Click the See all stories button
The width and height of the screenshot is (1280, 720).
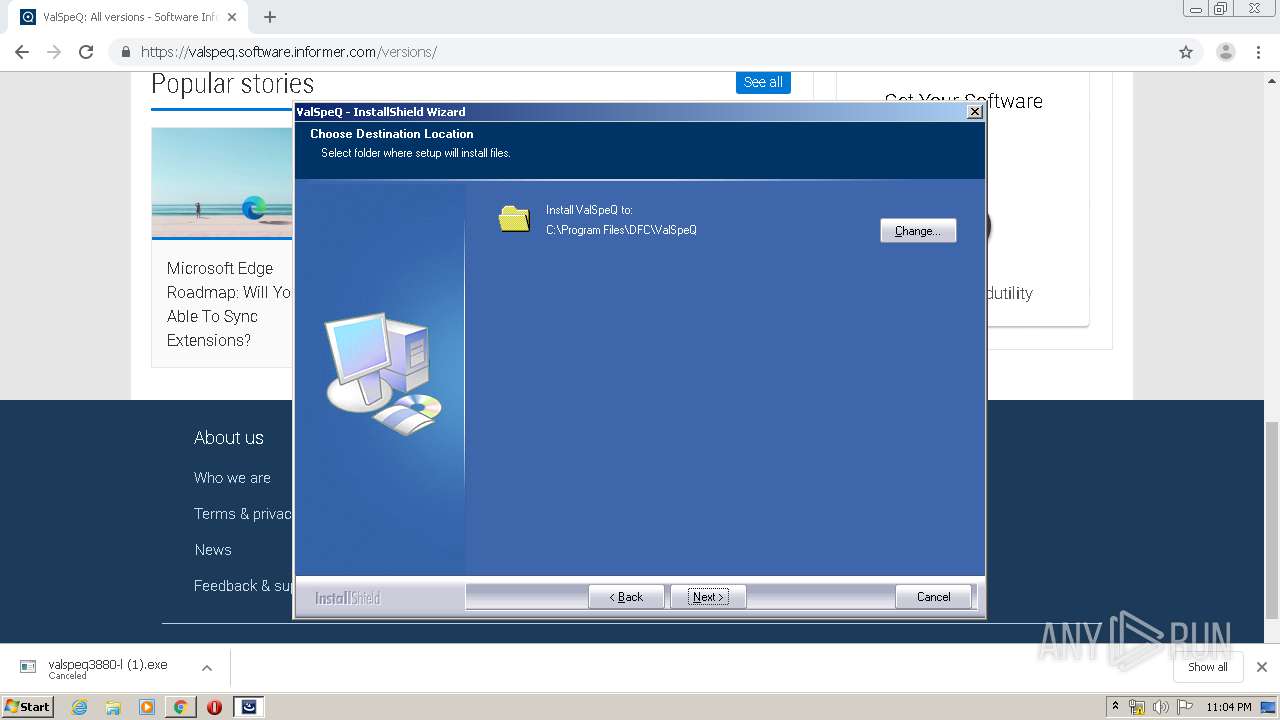763,82
